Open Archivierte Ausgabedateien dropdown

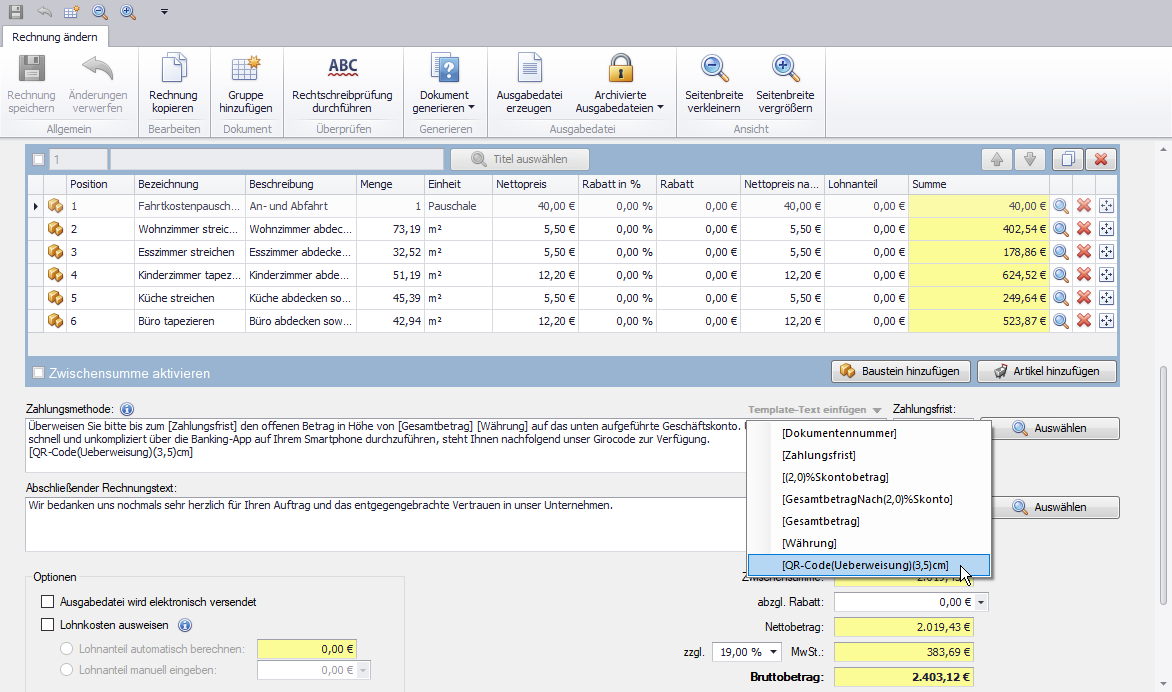click(x=620, y=84)
